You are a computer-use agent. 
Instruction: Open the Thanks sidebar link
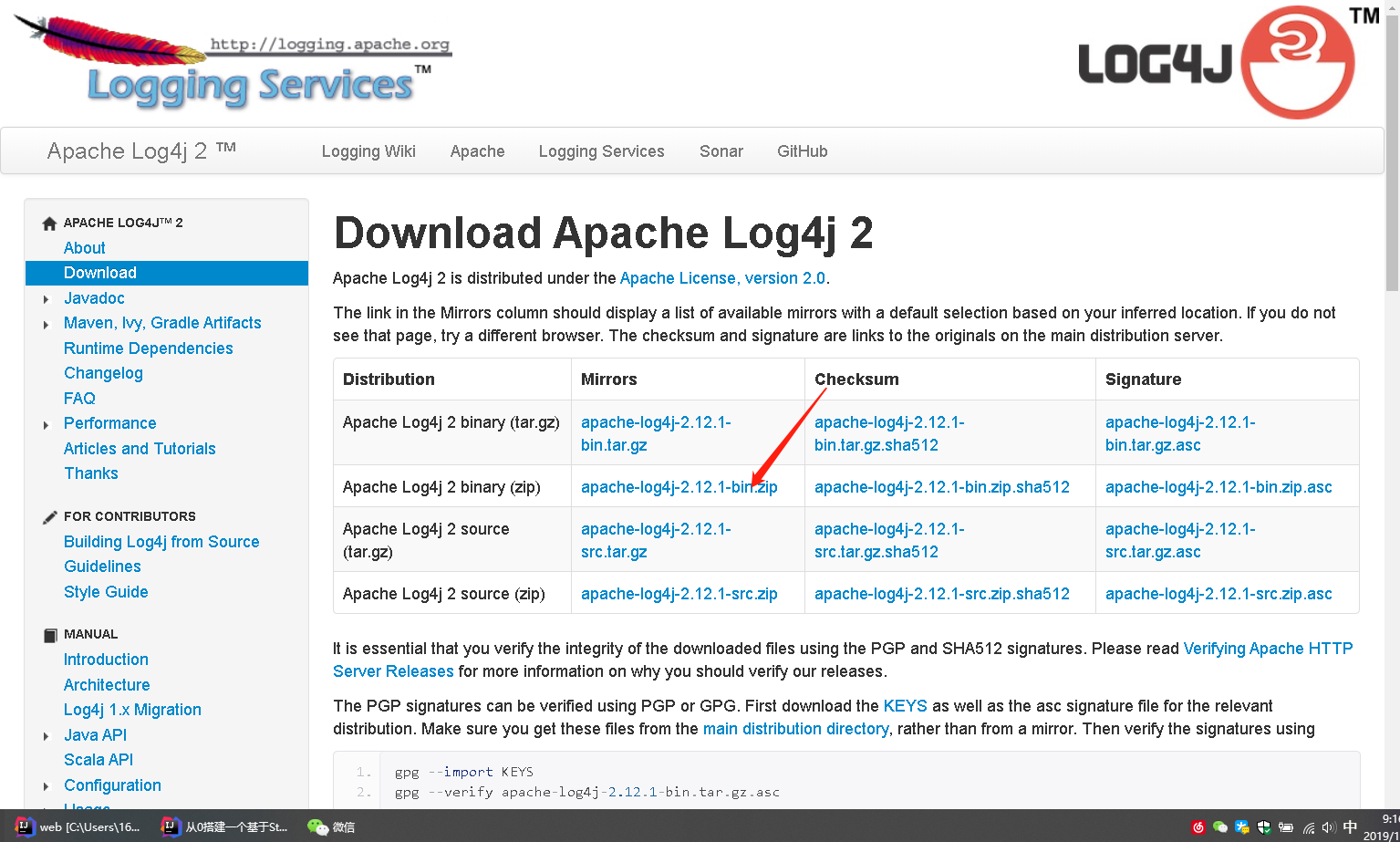(x=91, y=473)
